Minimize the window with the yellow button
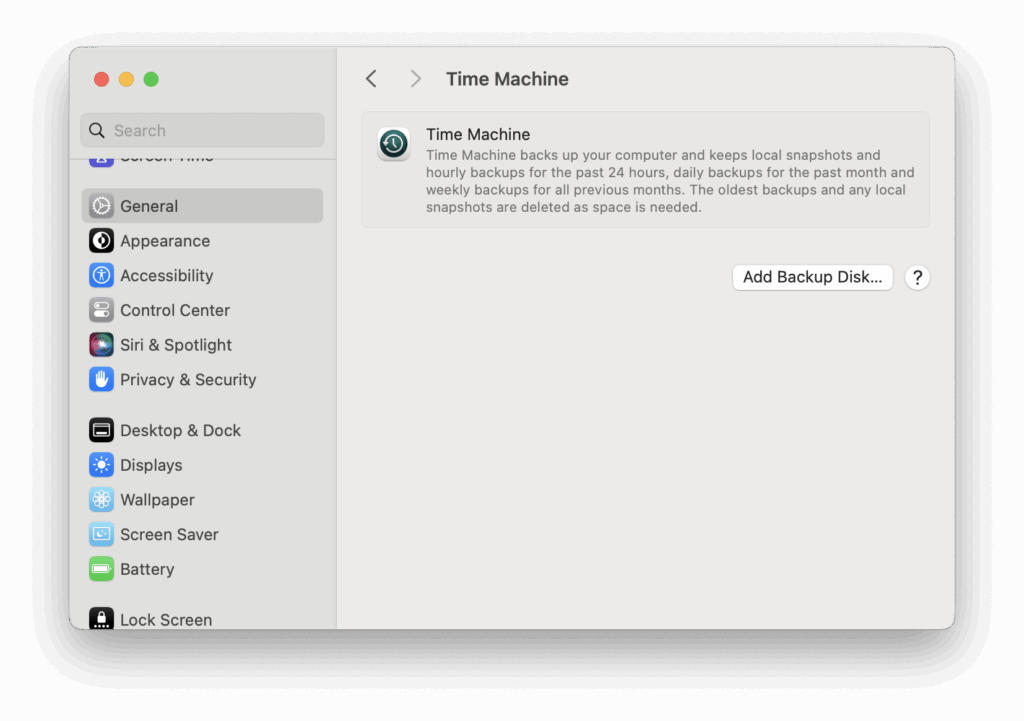1024x721 pixels. (126, 79)
